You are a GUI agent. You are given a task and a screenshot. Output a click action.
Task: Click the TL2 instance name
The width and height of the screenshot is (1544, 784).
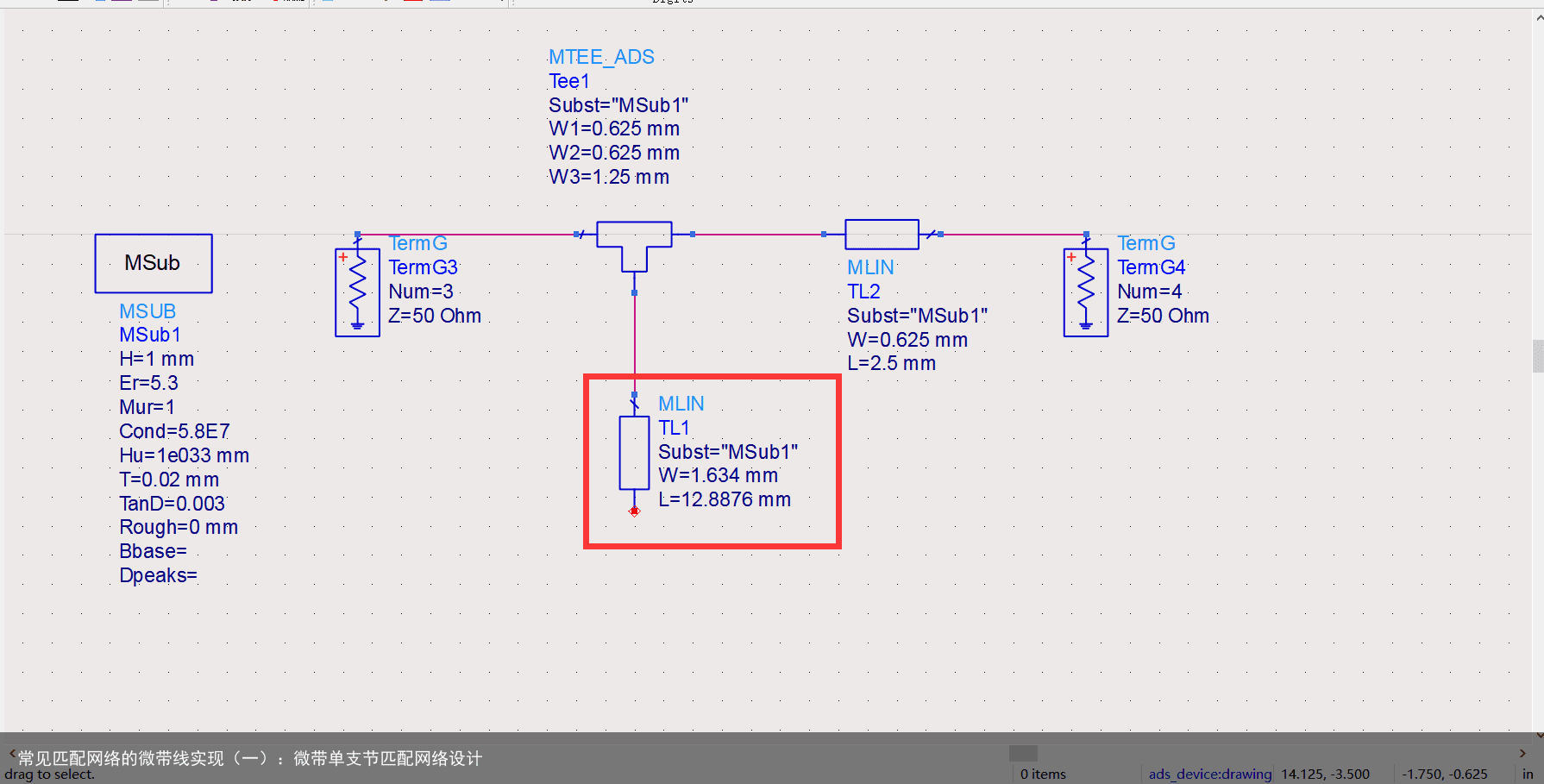point(863,292)
